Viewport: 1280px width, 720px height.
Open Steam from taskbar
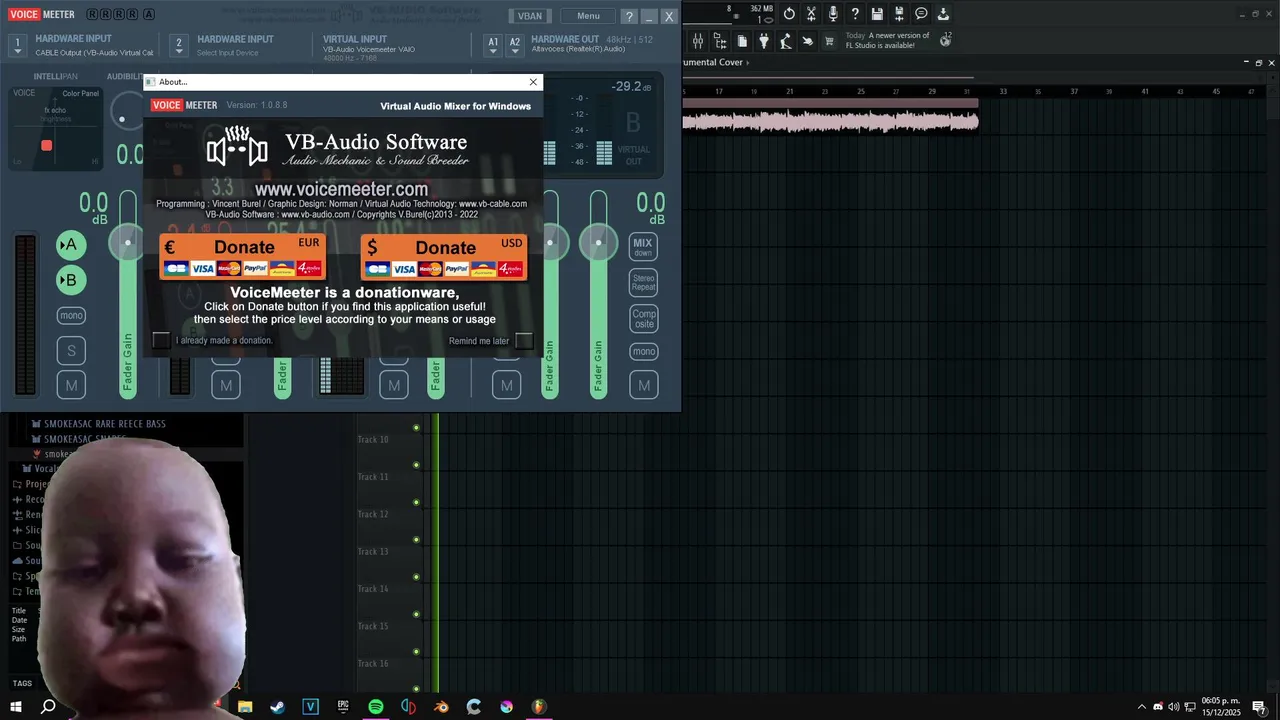click(278, 707)
